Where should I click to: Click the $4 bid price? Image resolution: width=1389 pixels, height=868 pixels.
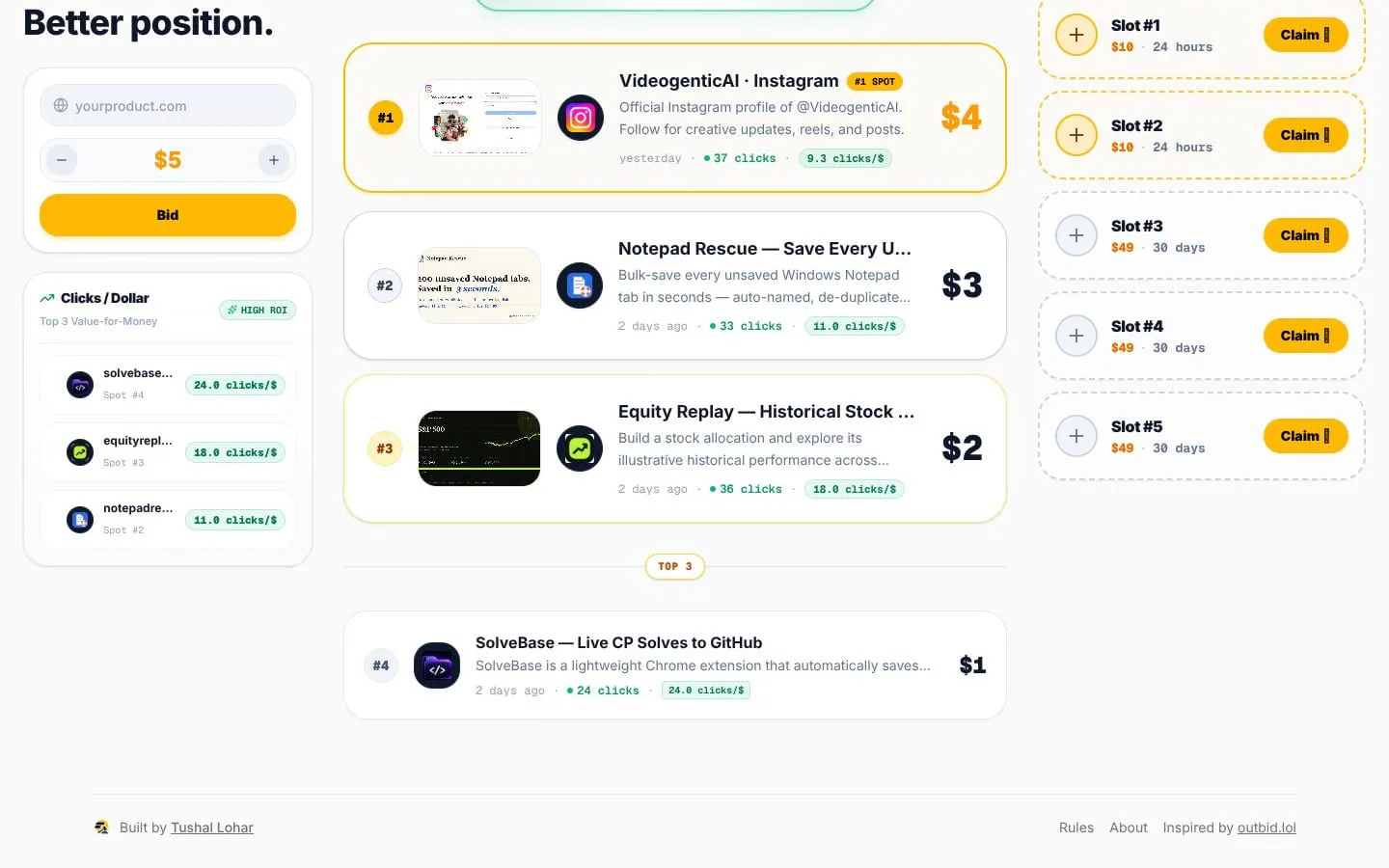tap(961, 118)
